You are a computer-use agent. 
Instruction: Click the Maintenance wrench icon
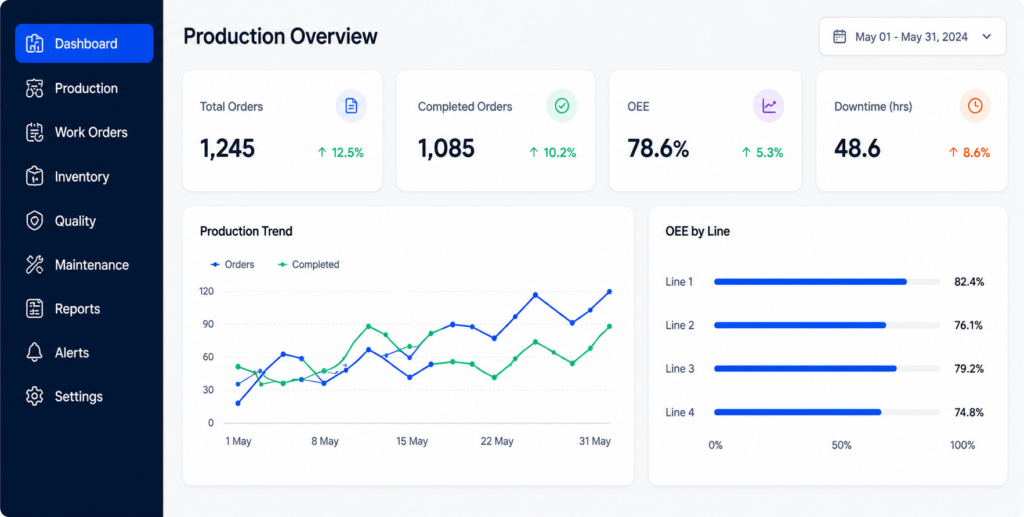coord(35,265)
